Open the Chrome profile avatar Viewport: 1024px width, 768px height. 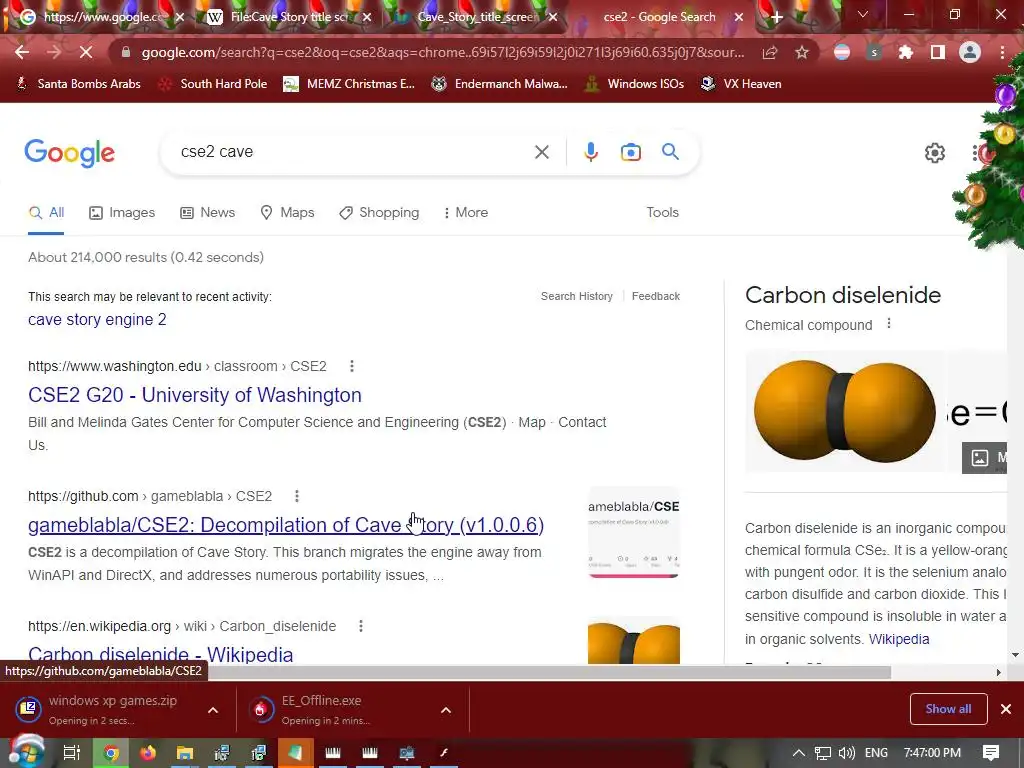click(970, 52)
